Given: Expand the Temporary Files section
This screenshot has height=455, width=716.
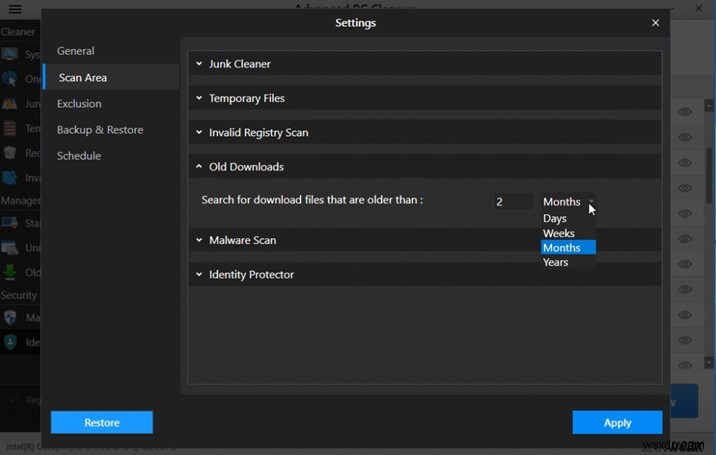Looking at the screenshot, I should coord(246,98).
